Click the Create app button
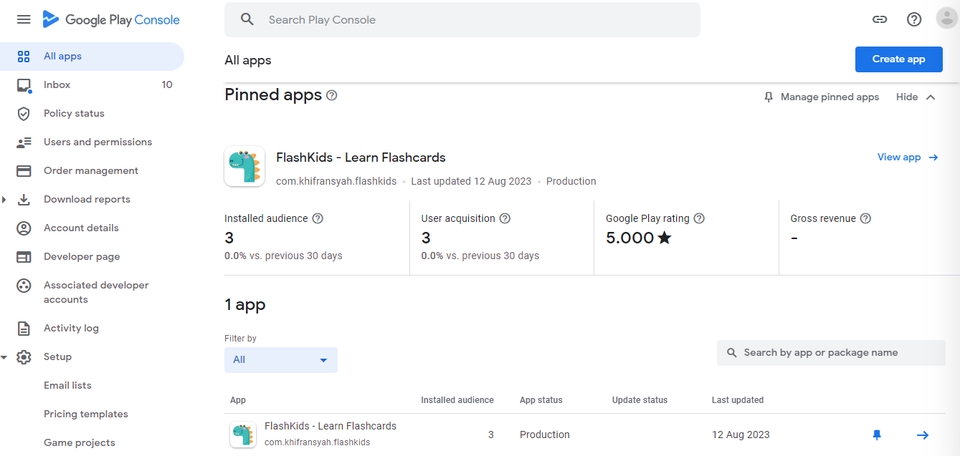 coord(899,59)
